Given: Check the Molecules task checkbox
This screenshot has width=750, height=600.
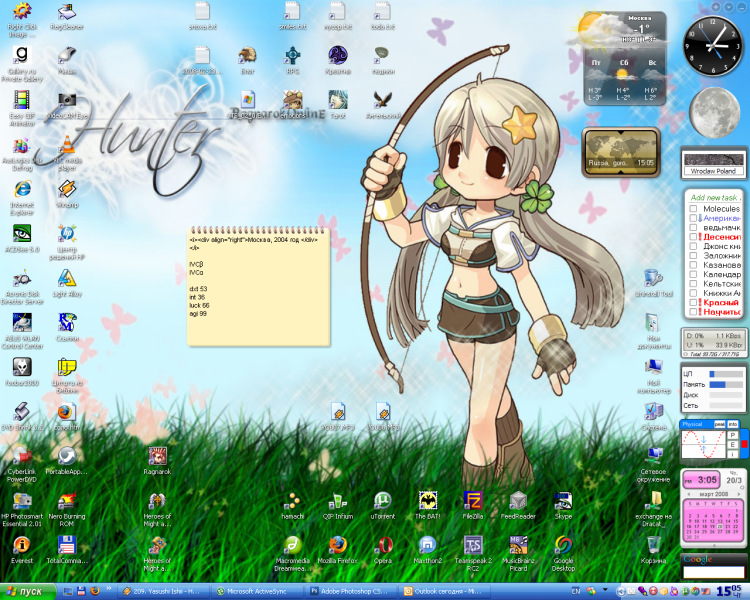Looking at the screenshot, I should click(693, 209).
